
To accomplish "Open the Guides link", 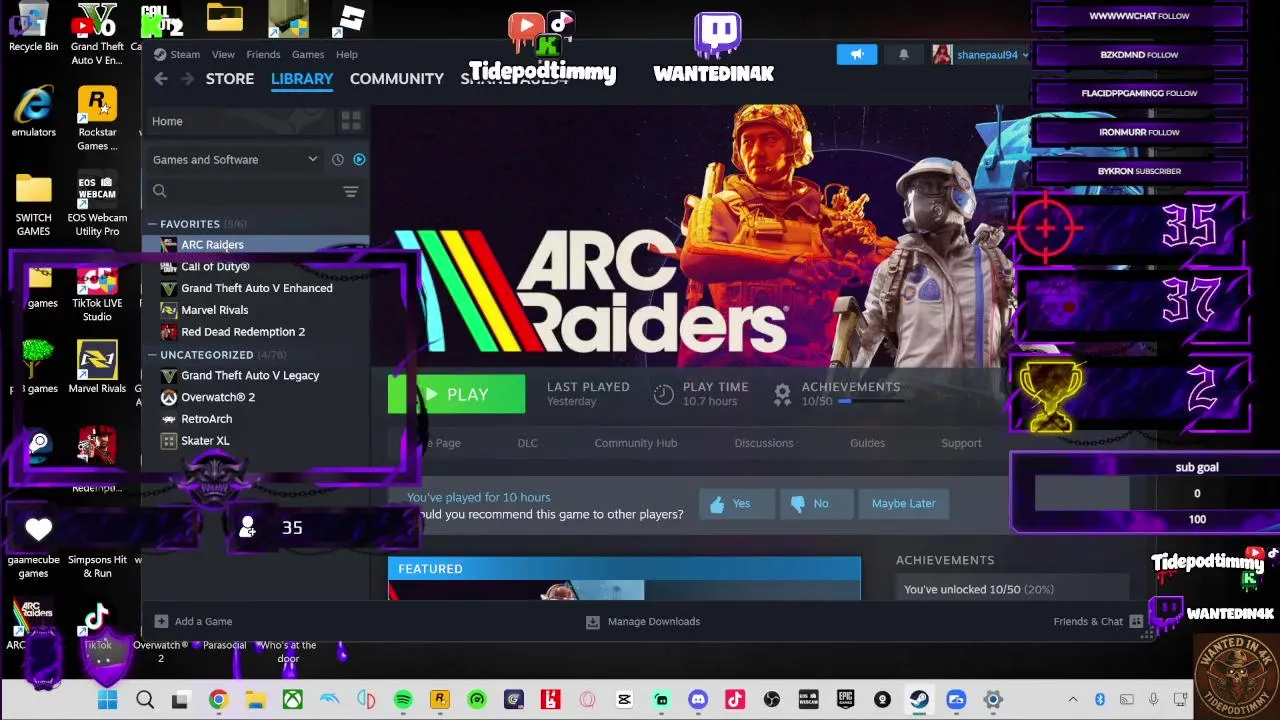I will (867, 443).
